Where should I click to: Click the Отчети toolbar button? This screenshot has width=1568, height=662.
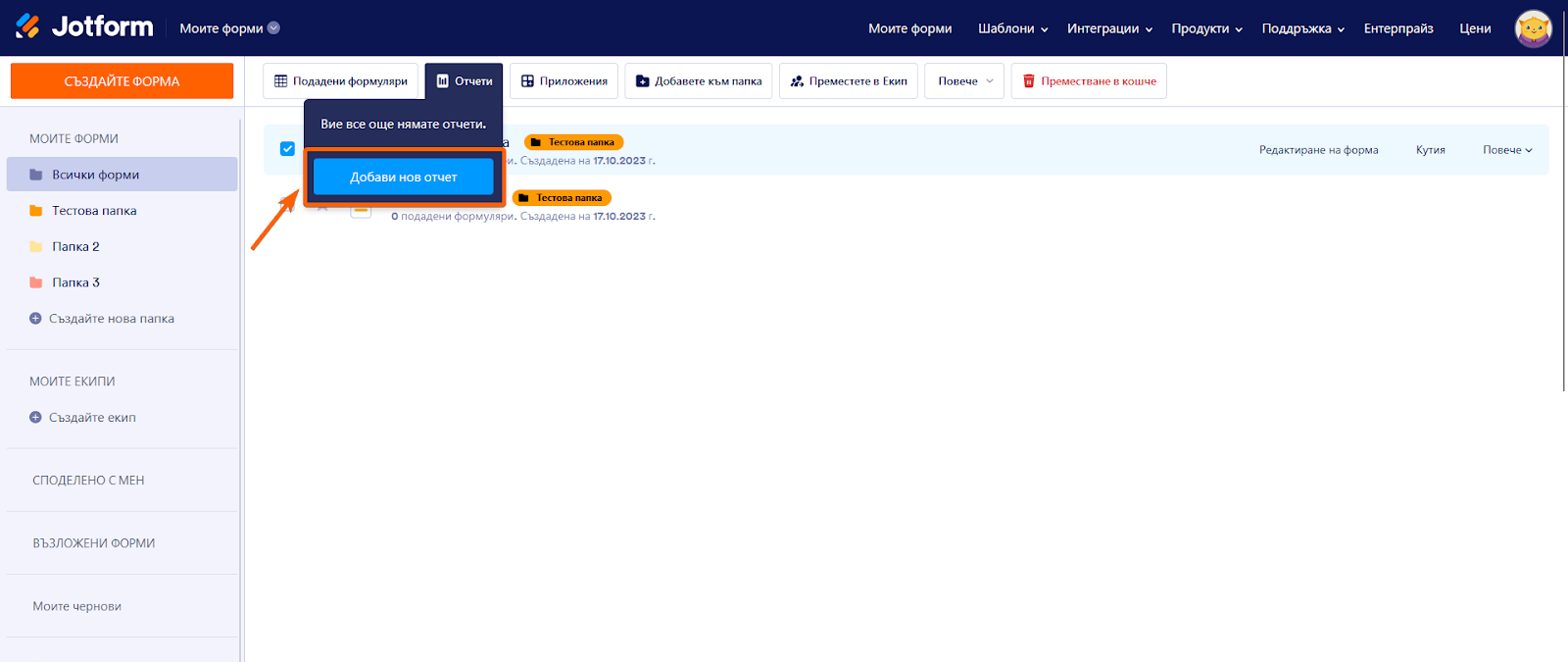click(465, 81)
